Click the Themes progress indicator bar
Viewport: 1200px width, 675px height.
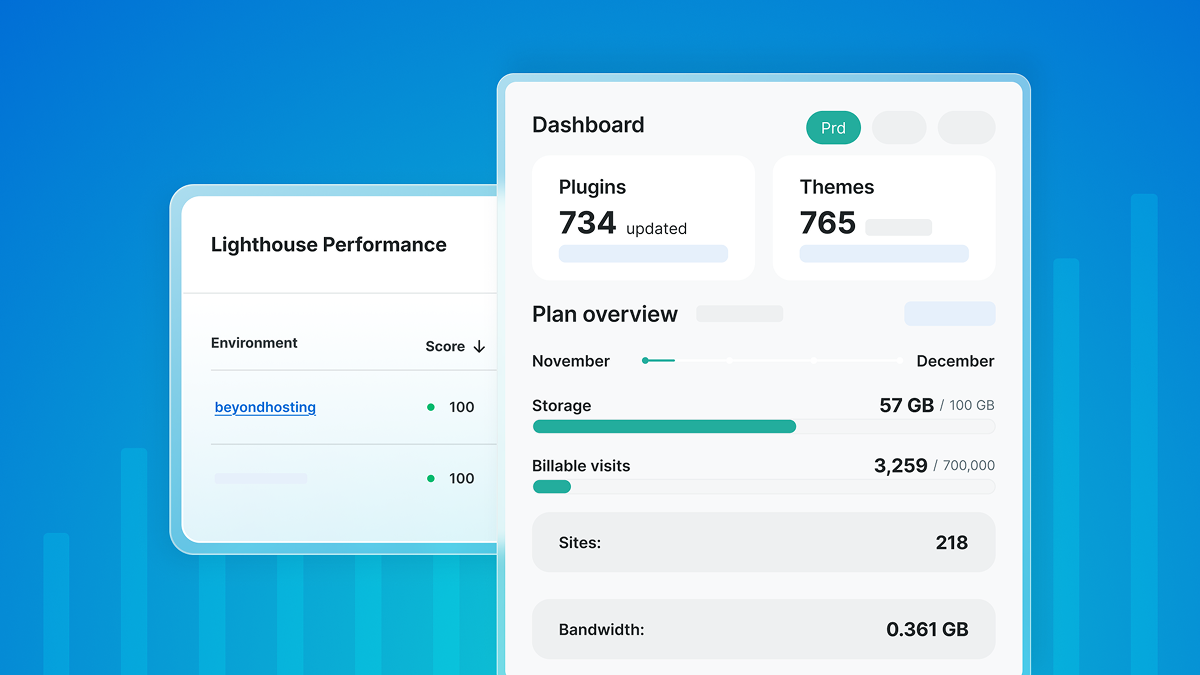click(x=884, y=253)
